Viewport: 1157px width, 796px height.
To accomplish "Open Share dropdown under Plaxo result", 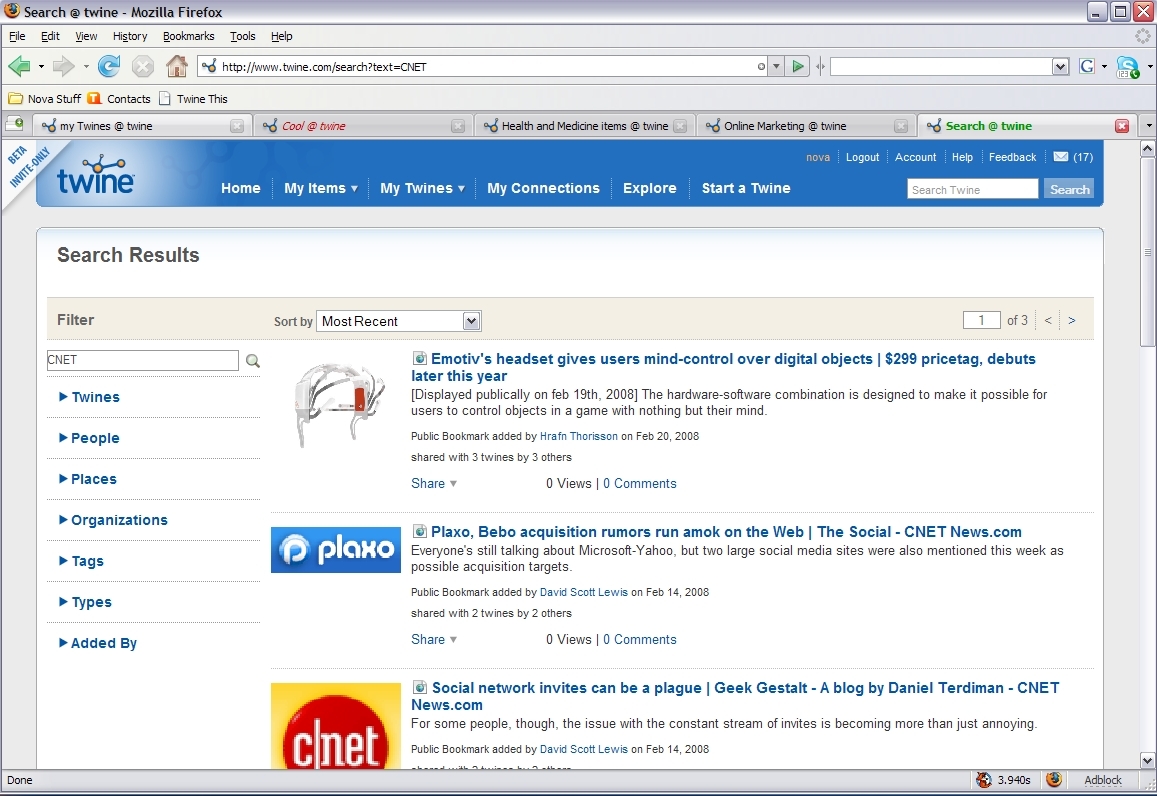I will [434, 640].
